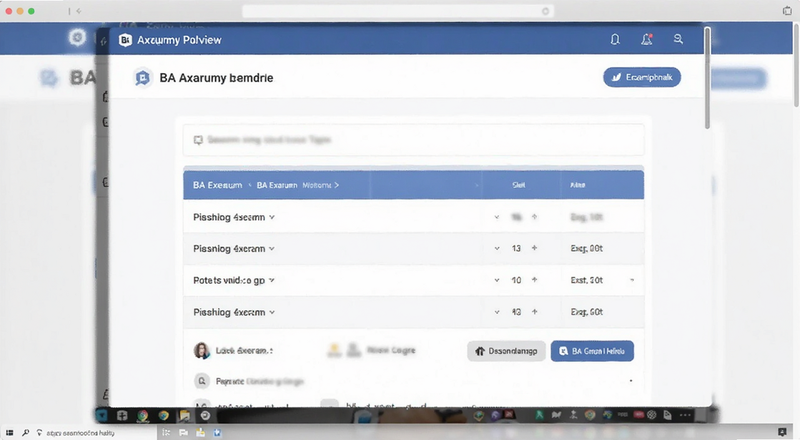Decrease the value 13 stepper
The width and height of the screenshot is (800, 440).
(x=496, y=249)
